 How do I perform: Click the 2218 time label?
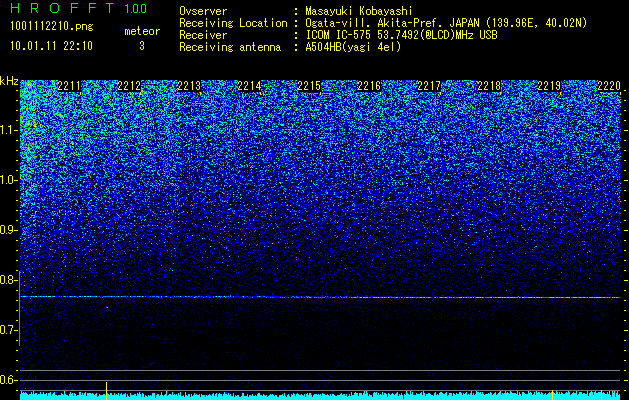(x=489, y=86)
